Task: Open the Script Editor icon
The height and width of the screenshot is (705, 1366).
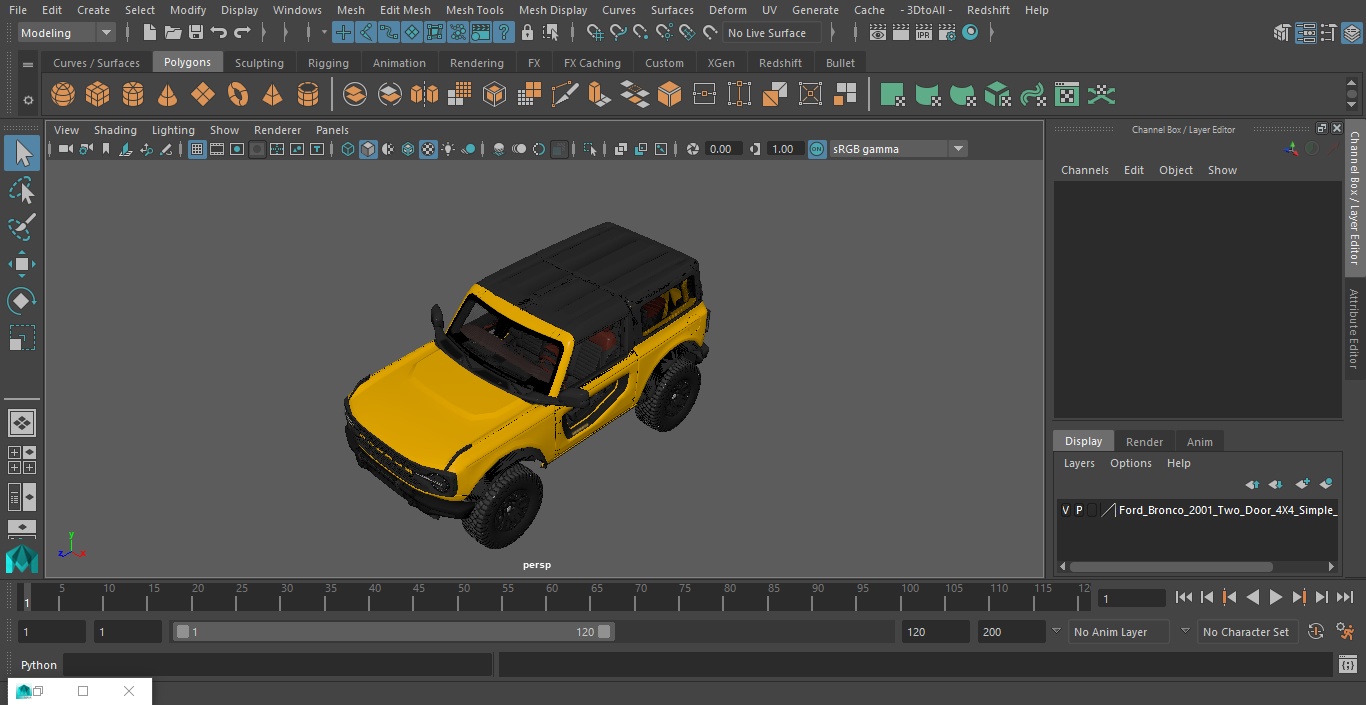Action: click(x=1348, y=665)
